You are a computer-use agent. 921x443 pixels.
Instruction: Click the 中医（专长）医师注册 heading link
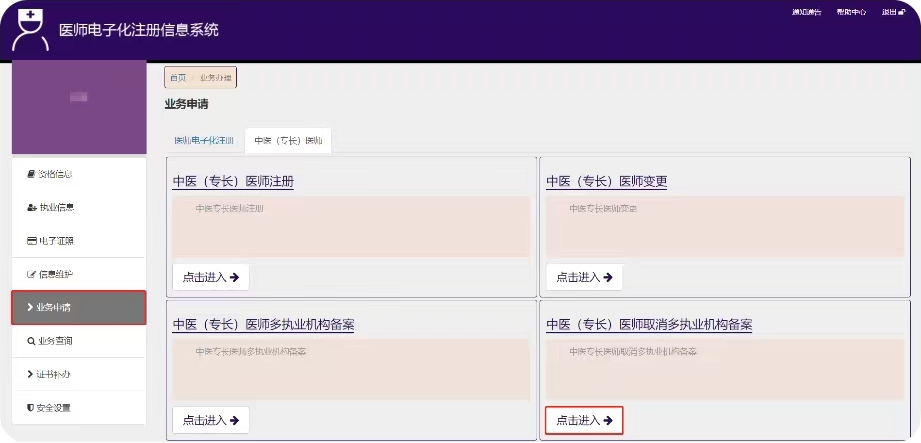coord(233,182)
